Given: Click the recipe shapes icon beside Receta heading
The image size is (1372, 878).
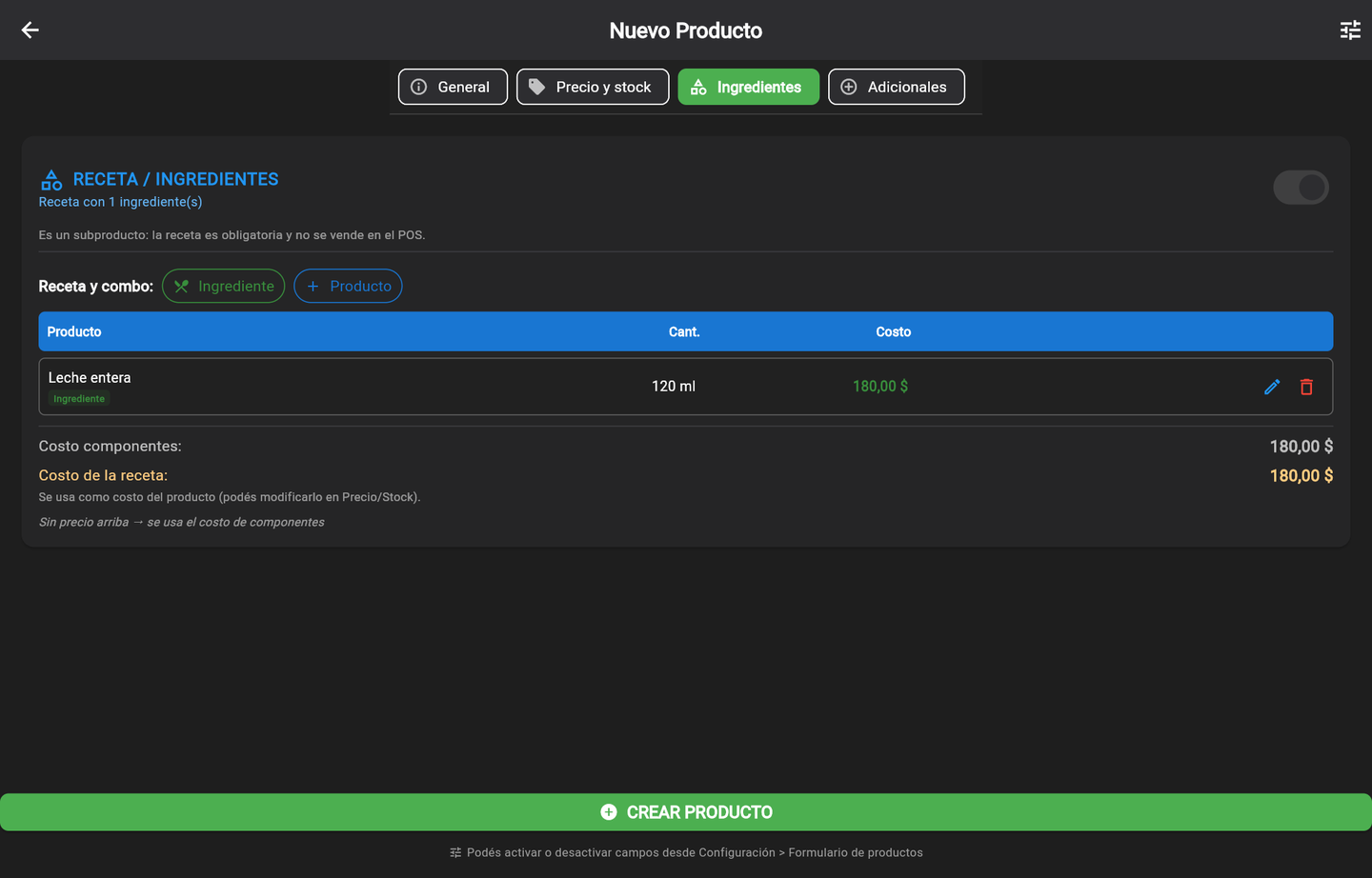Looking at the screenshot, I should tap(51, 179).
